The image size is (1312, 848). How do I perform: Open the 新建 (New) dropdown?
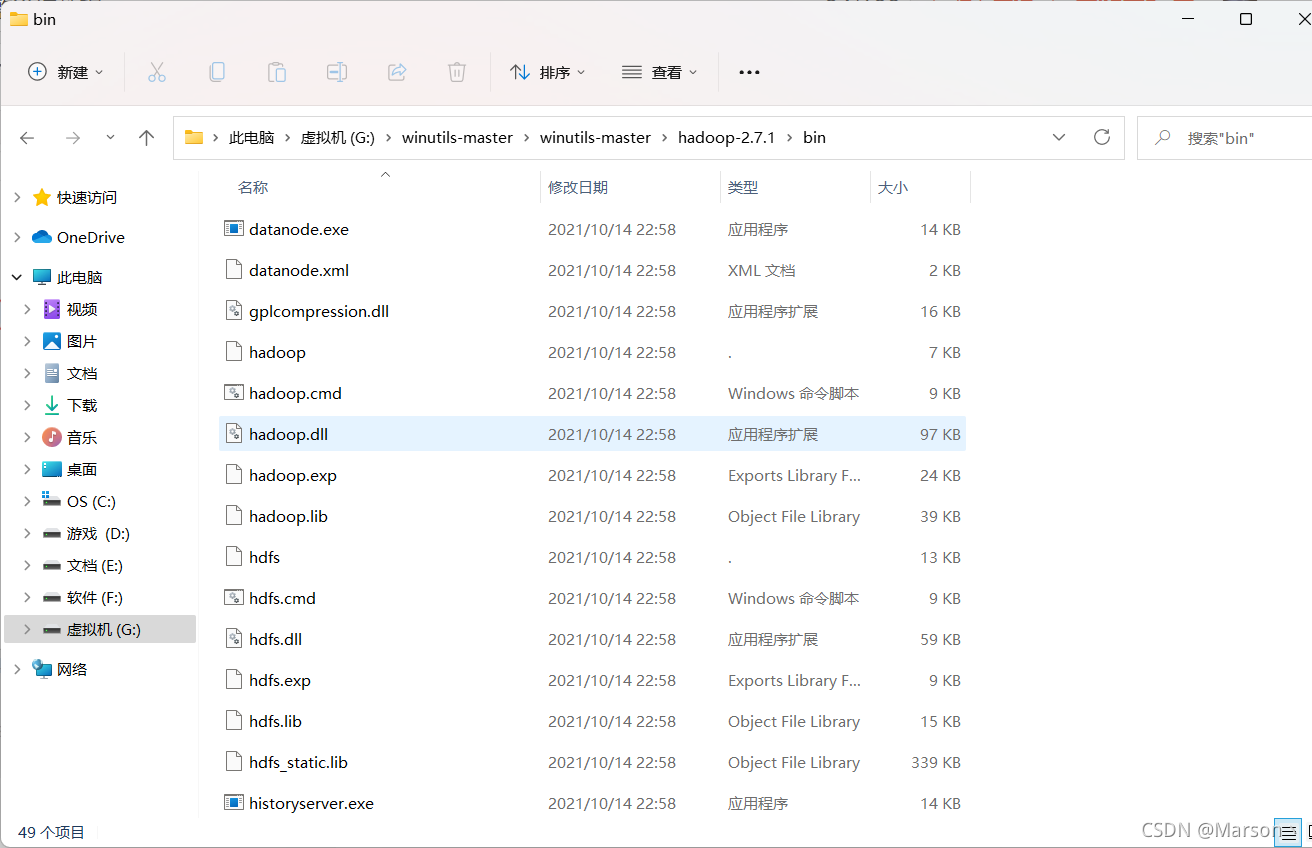pos(66,72)
